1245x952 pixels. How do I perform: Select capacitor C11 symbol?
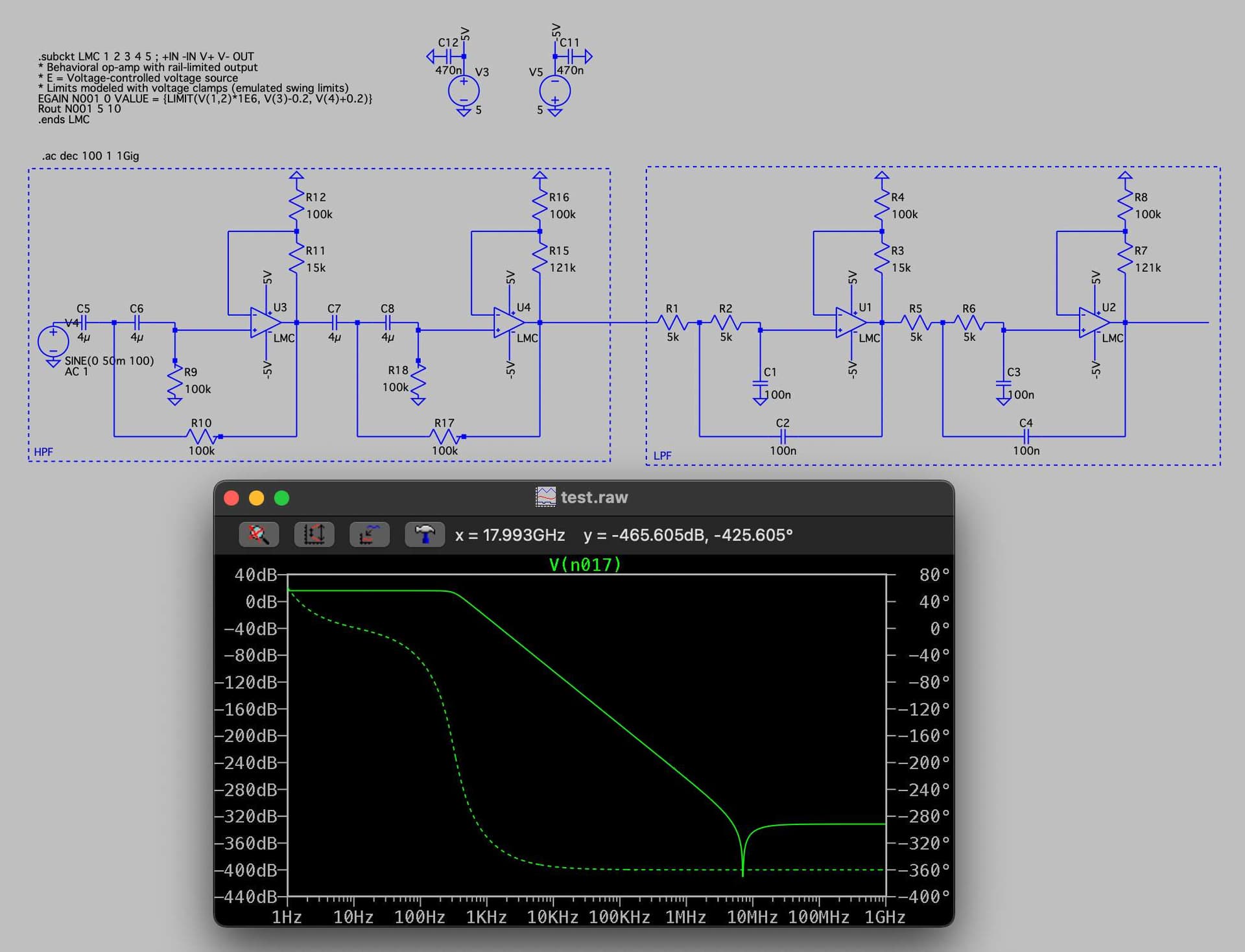(x=570, y=57)
